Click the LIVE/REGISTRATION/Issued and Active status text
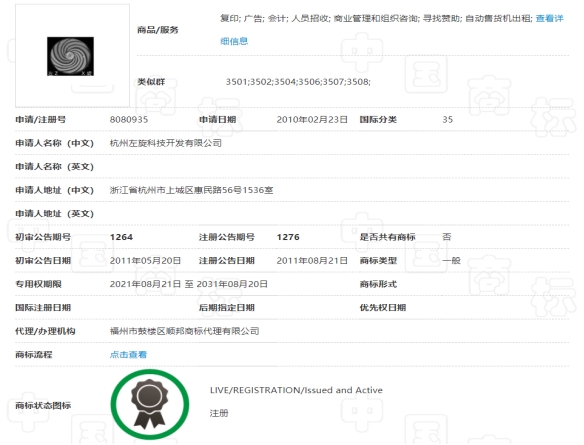Image resolution: width=584 pixels, height=445 pixels. click(296, 390)
